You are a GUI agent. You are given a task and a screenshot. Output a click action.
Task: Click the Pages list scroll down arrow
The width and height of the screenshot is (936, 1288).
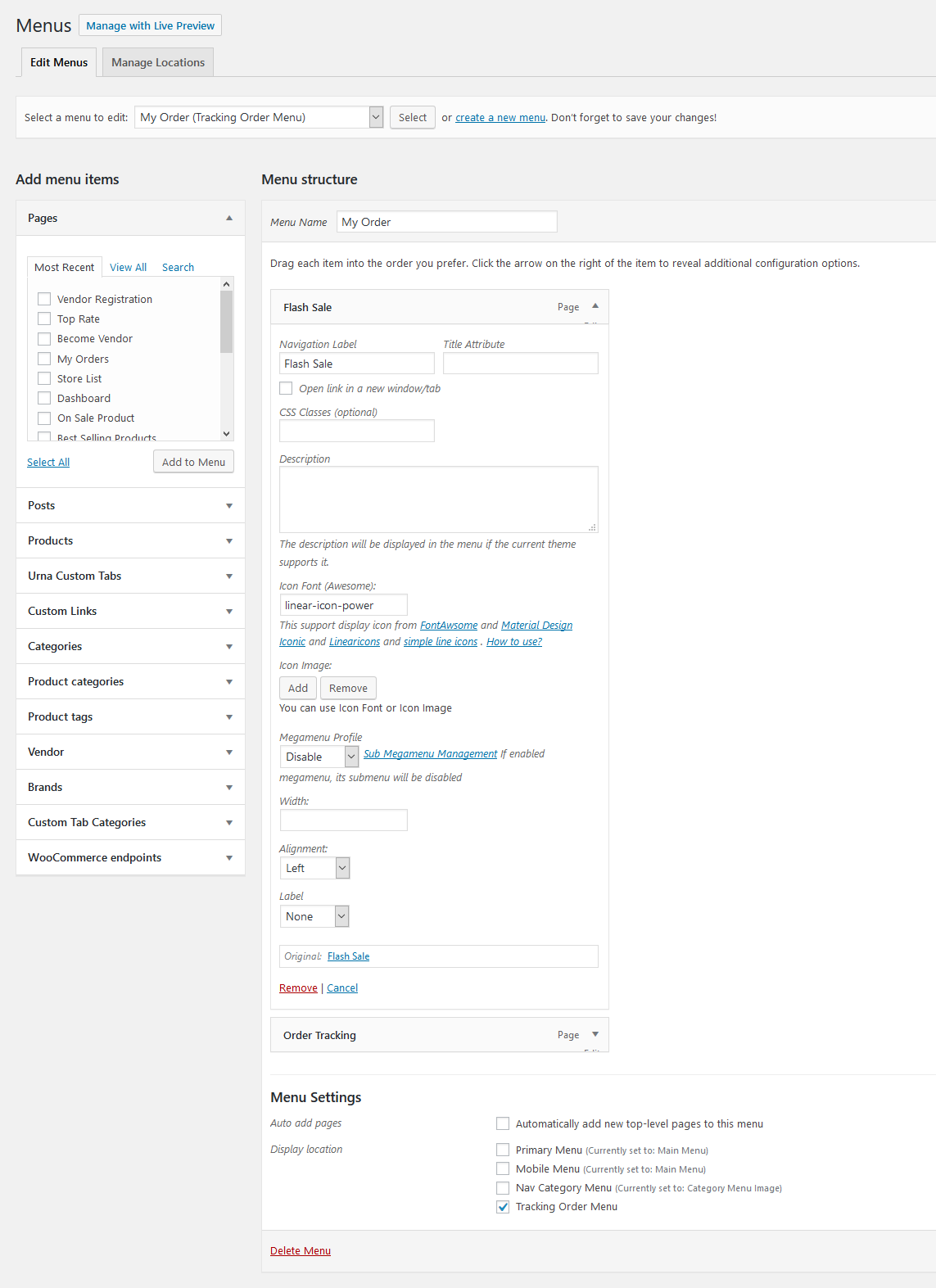227,433
